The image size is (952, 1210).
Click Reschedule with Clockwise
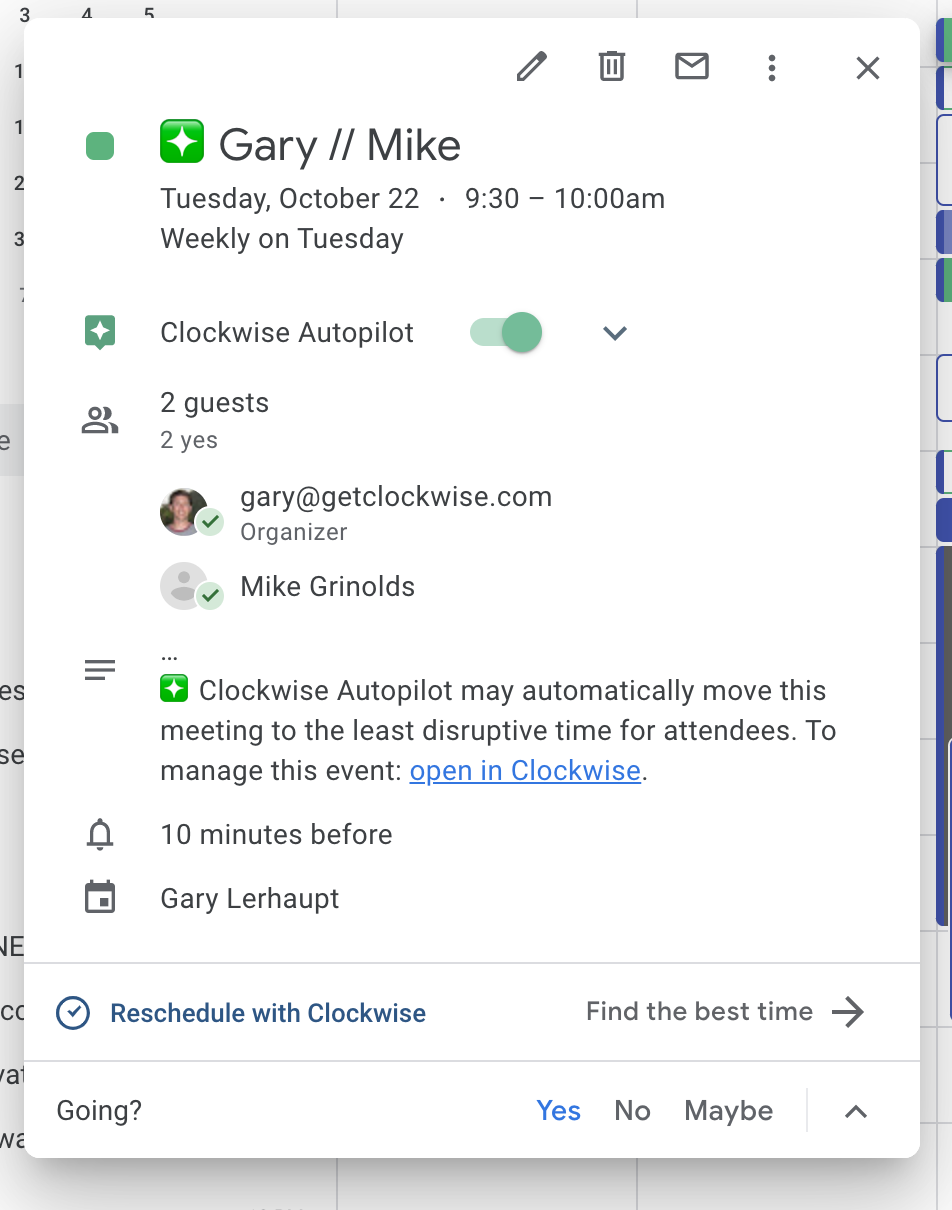point(268,1013)
